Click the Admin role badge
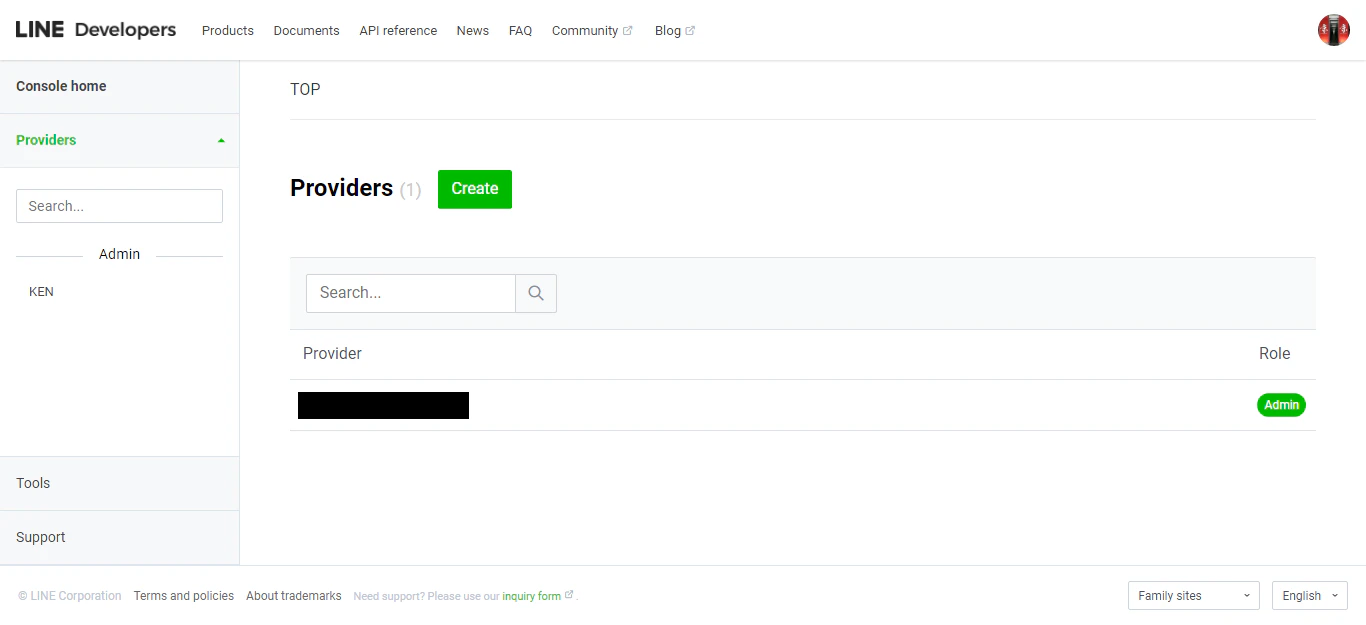Viewport: 1366px width, 625px height. tap(1281, 405)
